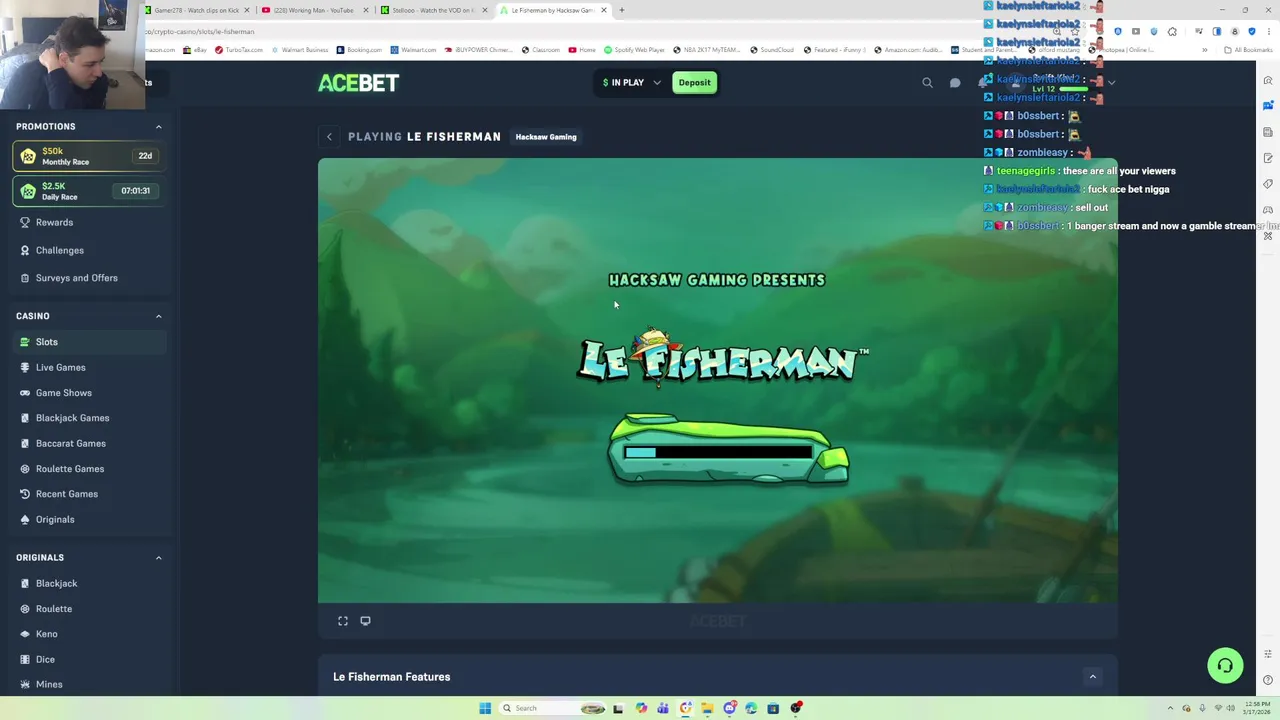Switch to the Gamer278 Kick clips tab

(x=197, y=10)
